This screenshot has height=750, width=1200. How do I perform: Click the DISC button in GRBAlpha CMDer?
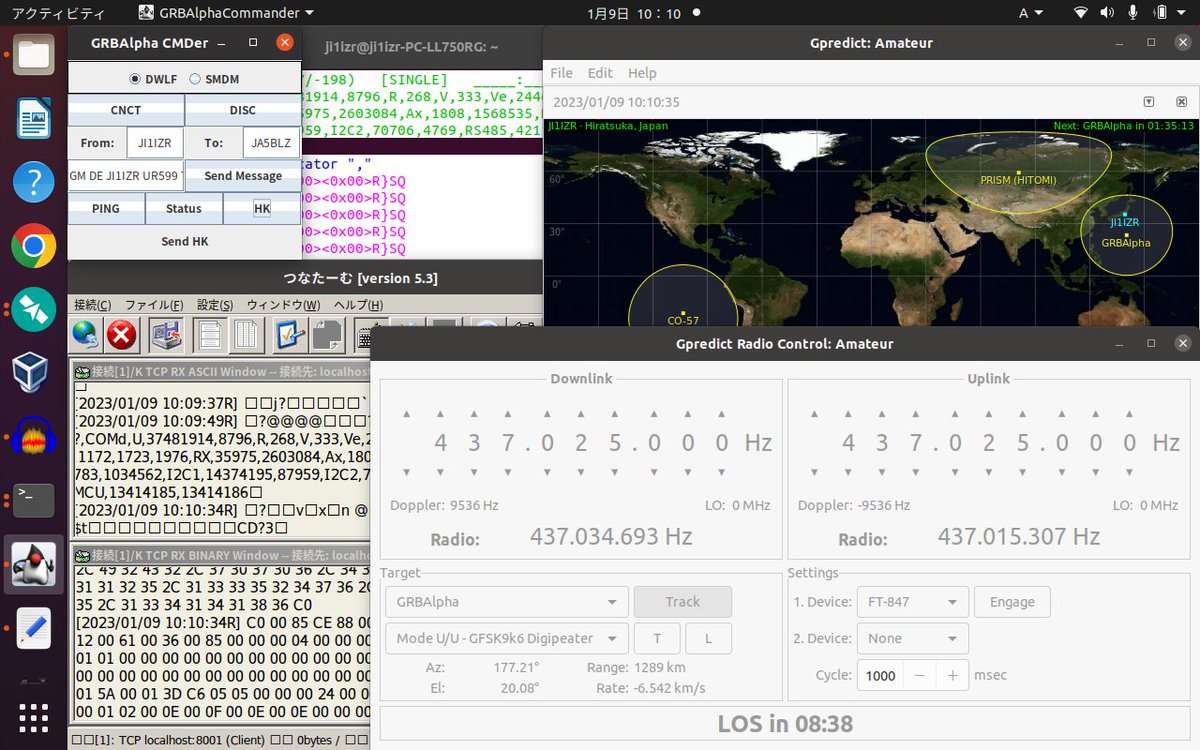point(243,110)
